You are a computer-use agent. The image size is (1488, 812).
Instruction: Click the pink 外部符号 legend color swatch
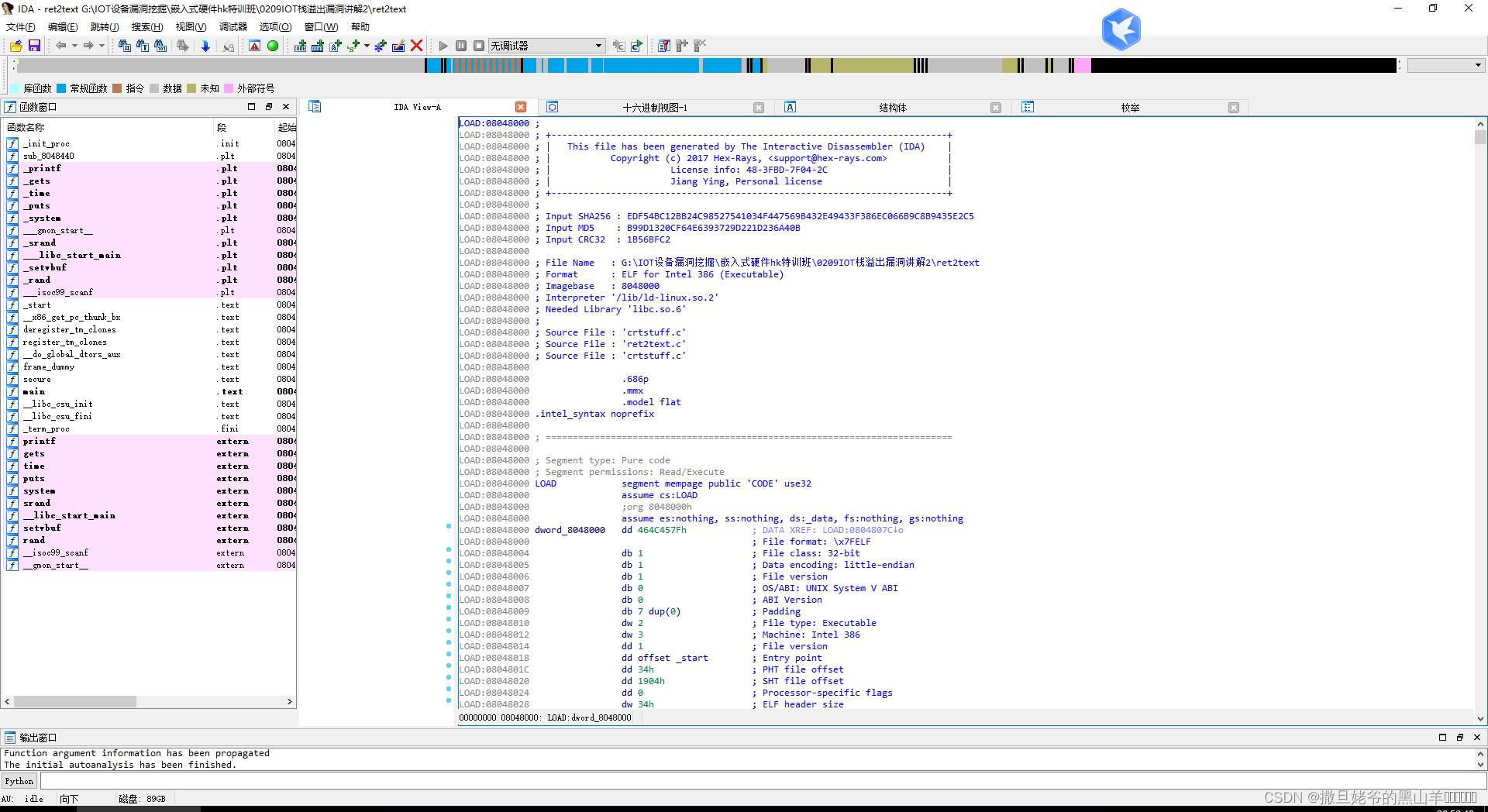pos(229,88)
